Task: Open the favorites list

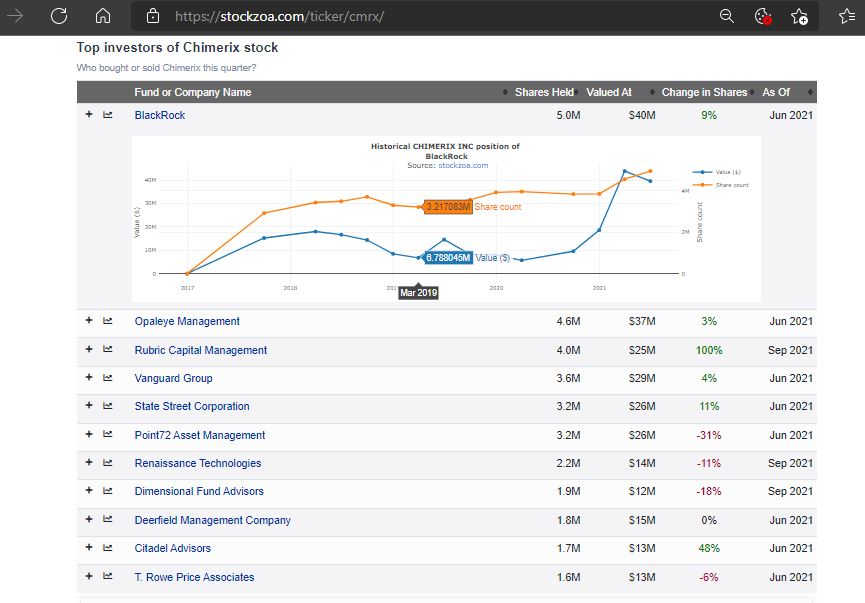Action: coord(847,16)
